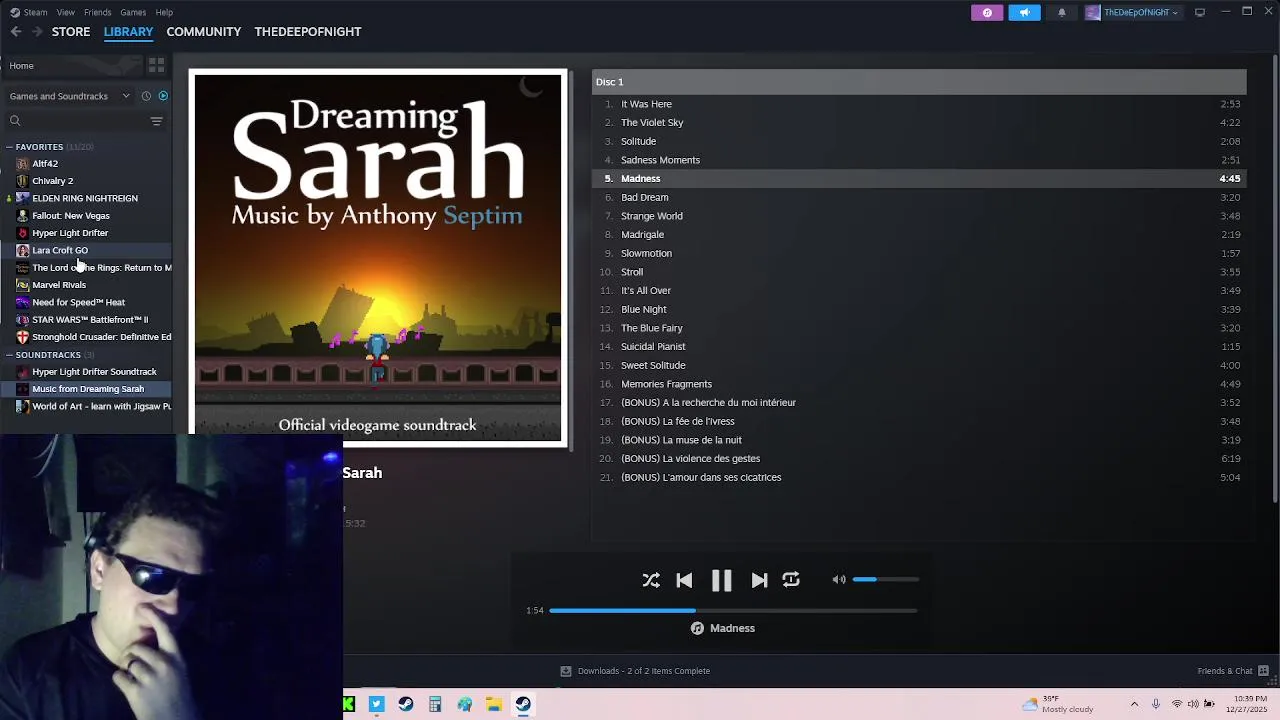Click the Fallout: New Vegas game icon

click(x=22, y=216)
